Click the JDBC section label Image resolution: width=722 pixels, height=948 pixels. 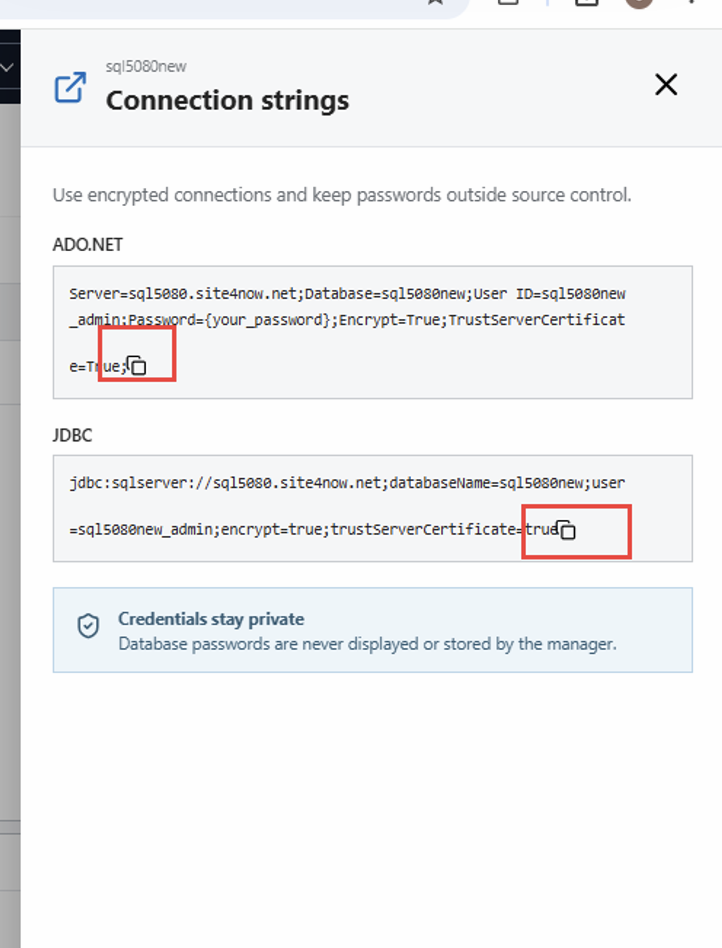click(x=73, y=435)
